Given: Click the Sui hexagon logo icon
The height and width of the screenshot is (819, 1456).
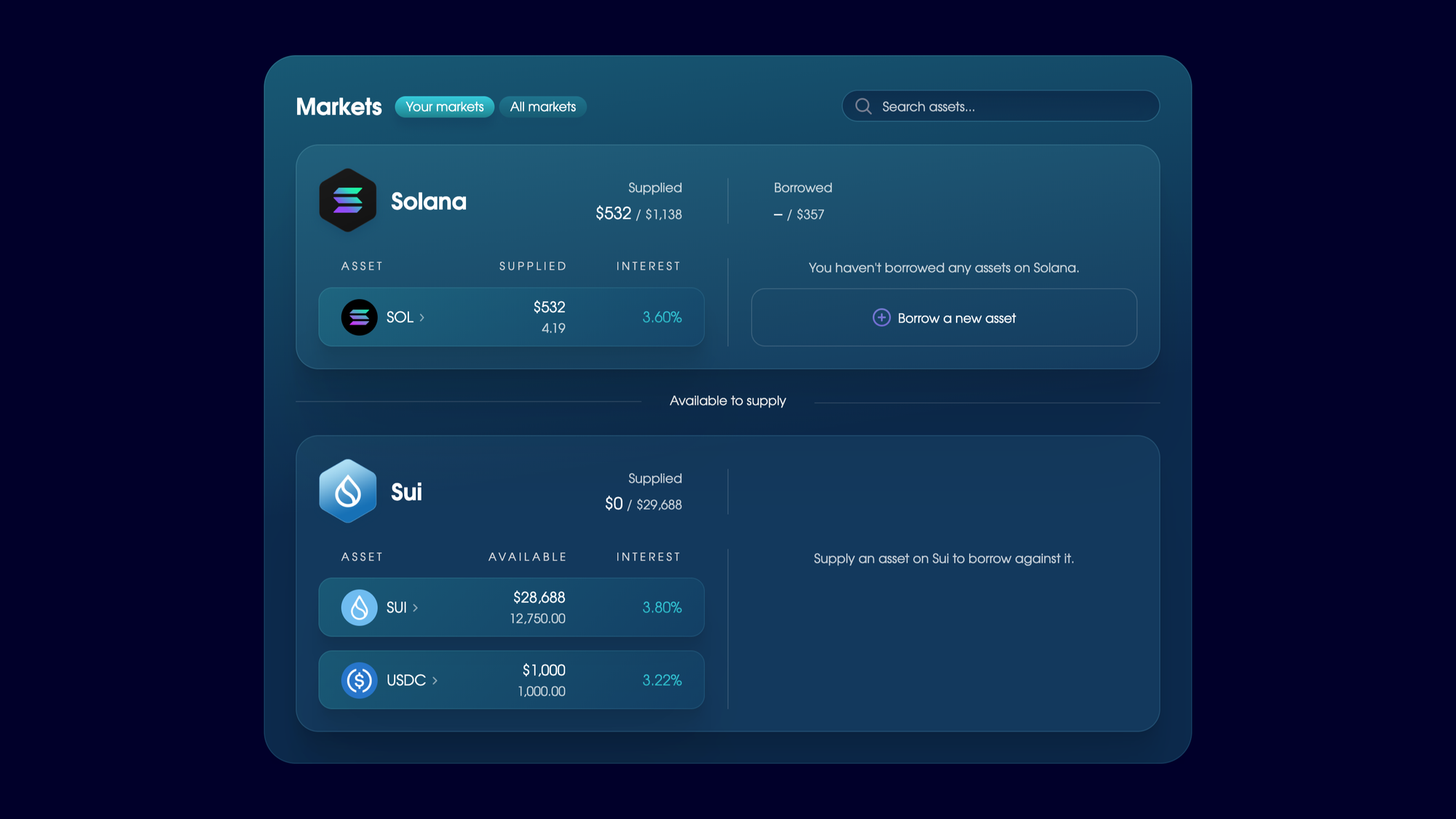Looking at the screenshot, I should [348, 491].
